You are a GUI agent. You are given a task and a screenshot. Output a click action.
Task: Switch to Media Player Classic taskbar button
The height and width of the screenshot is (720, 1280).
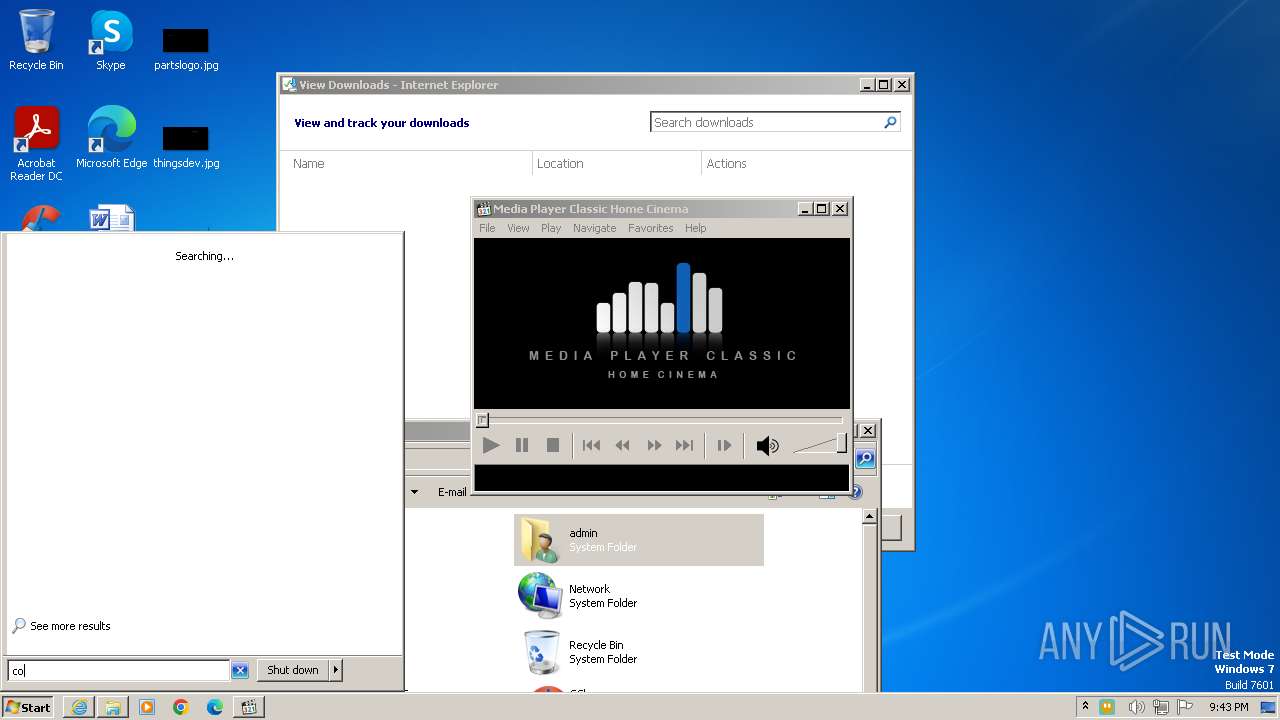[x=249, y=707]
